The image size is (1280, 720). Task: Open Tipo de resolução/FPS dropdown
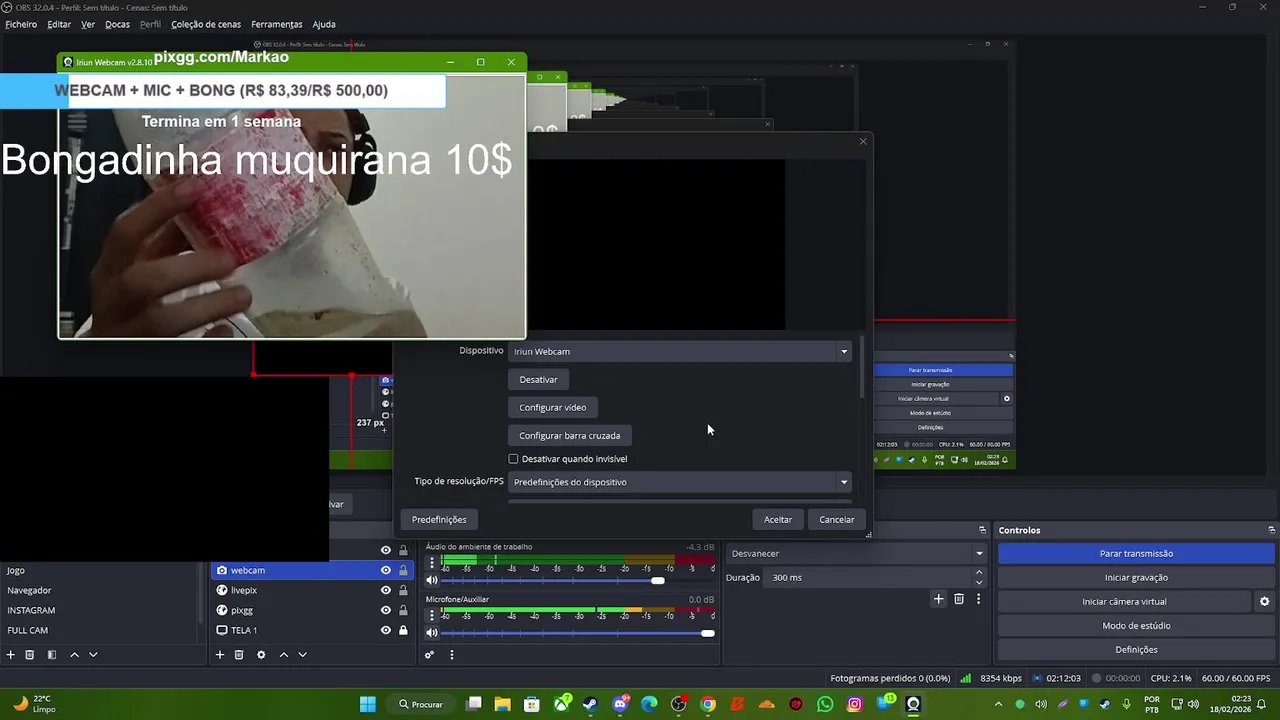680,482
